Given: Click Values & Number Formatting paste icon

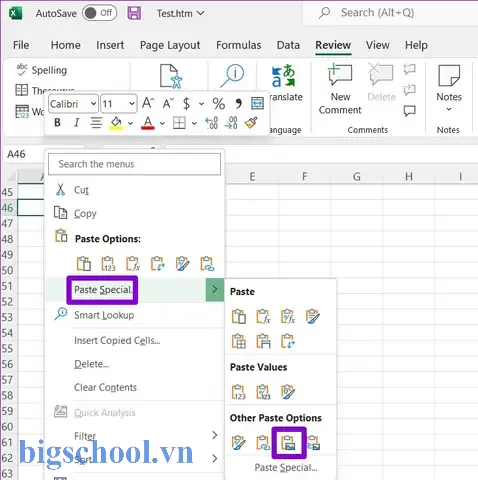Looking at the screenshot, I should pos(263,392).
